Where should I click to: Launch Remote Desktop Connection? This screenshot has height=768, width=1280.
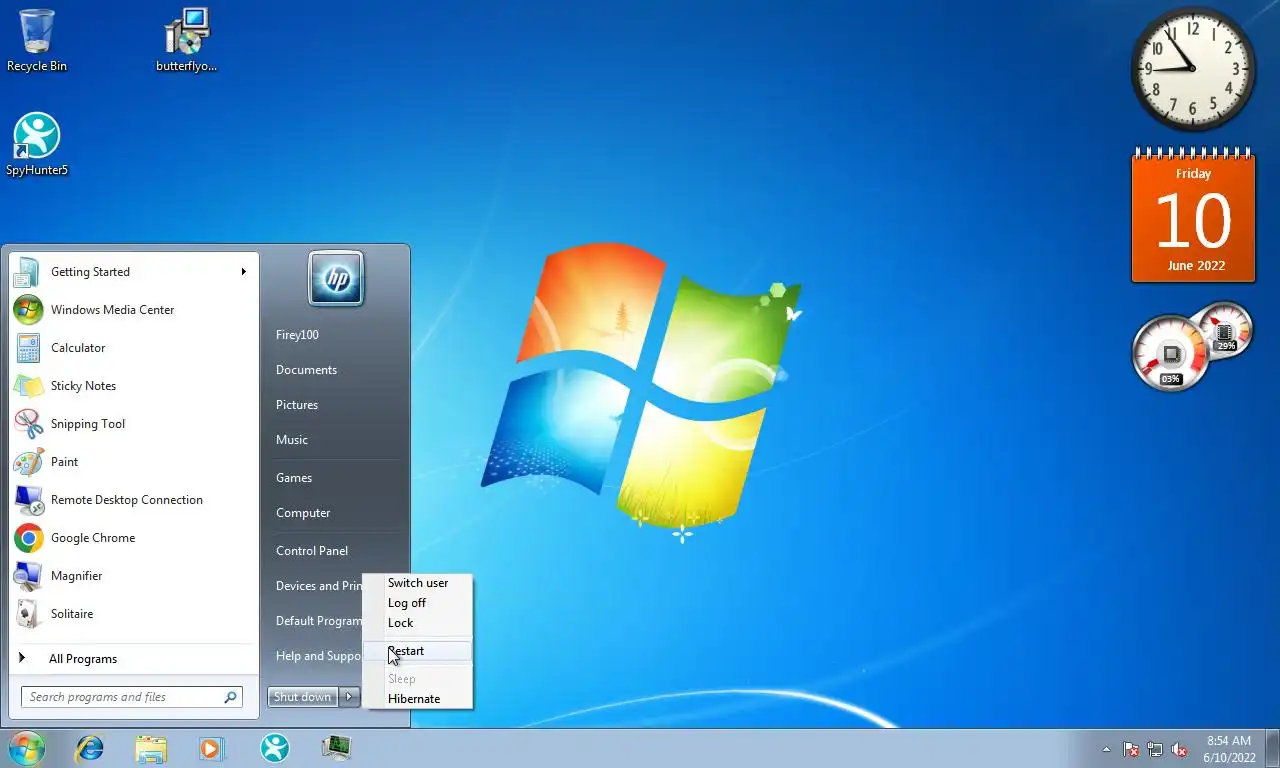pyautogui.click(x=134, y=500)
